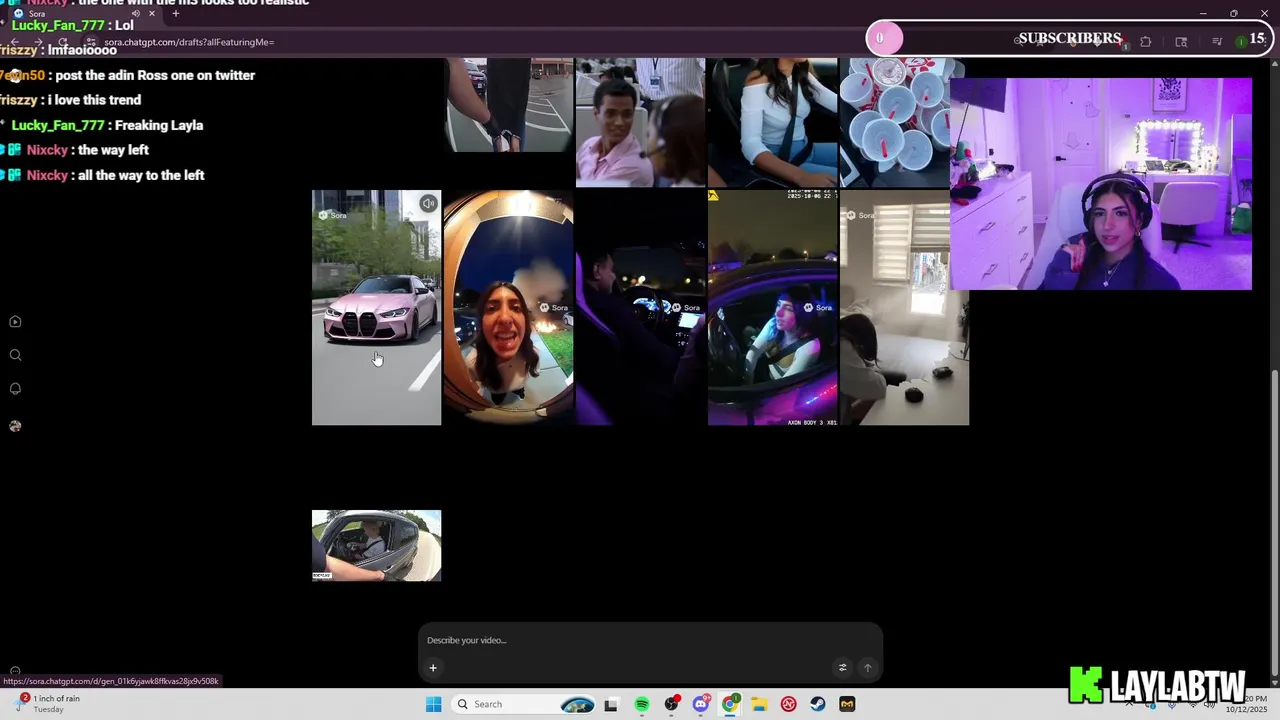Add attachment with the plus button

(x=433, y=668)
